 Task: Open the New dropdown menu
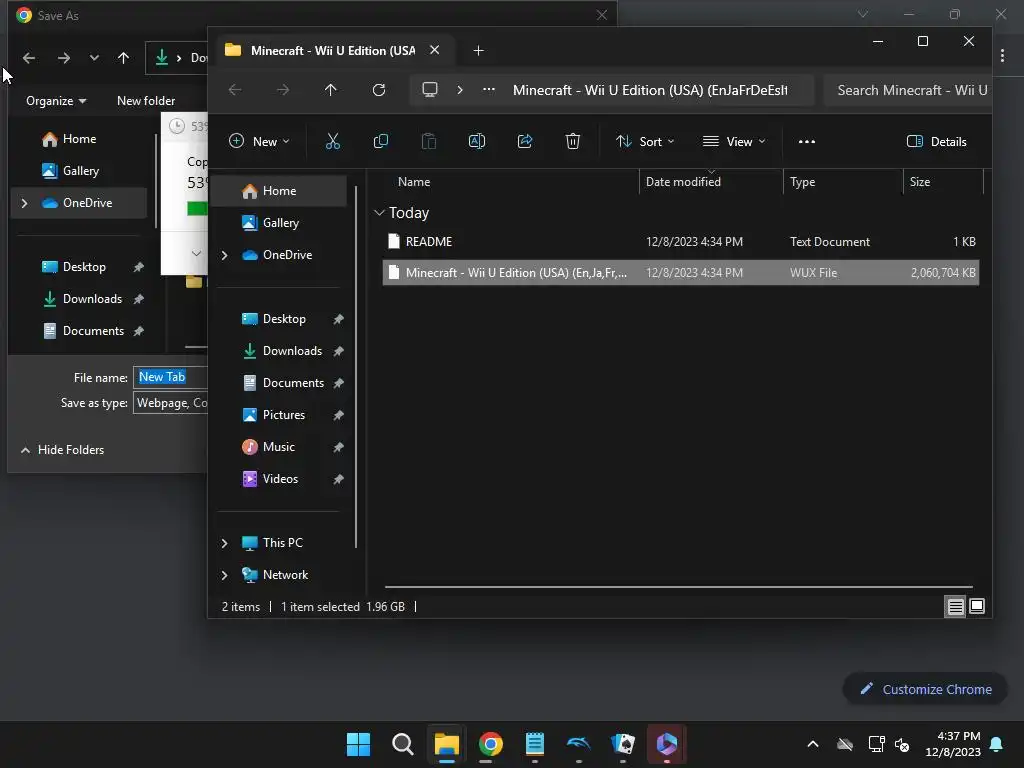(x=259, y=142)
